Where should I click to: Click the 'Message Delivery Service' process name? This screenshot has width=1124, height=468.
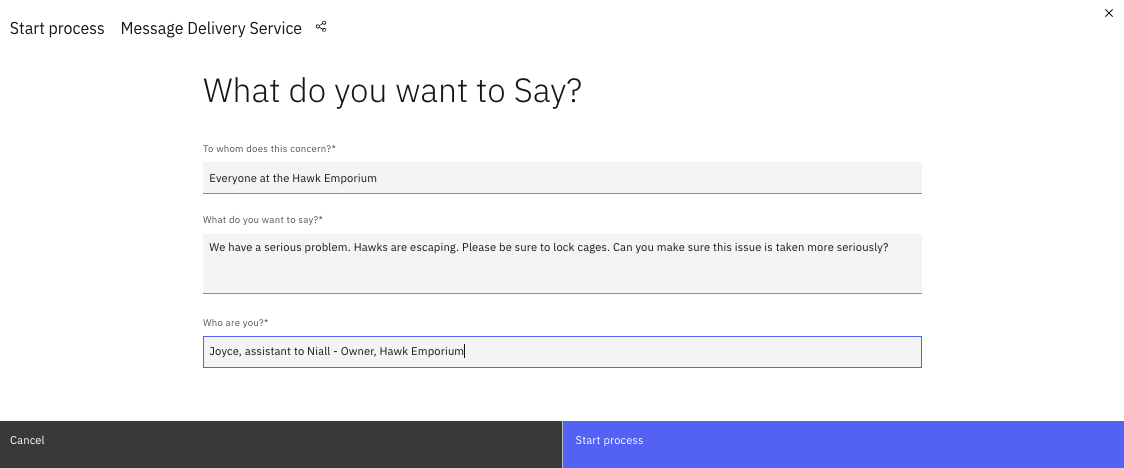click(211, 29)
